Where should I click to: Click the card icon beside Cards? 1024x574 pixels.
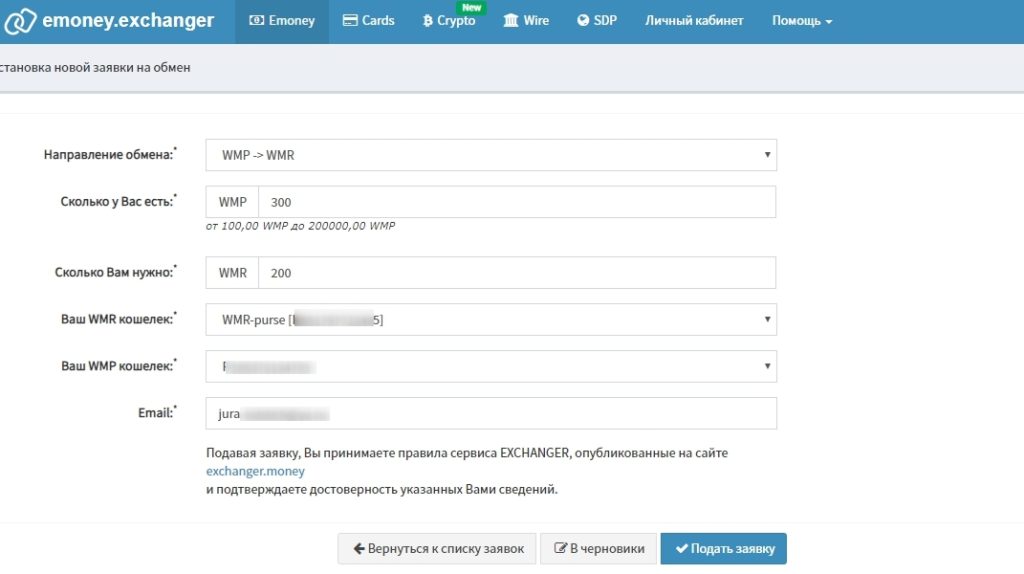point(350,21)
